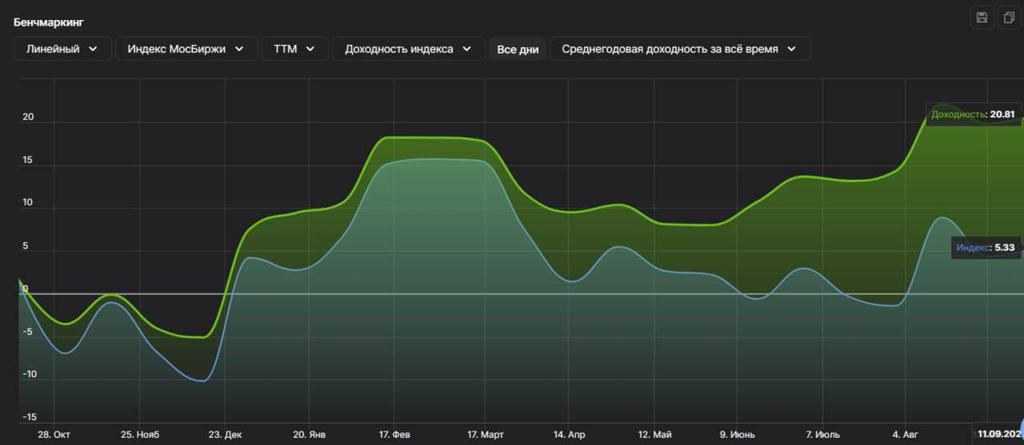Click the 20 value on vertical axis

(28, 117)
